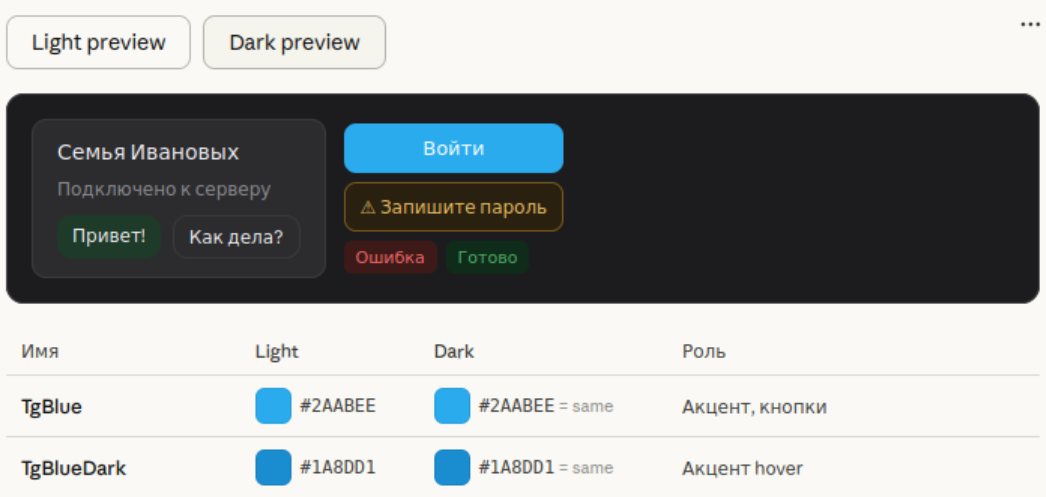Click the Имя column header
Viewport: 1046px width, 497px height.
pos(40,352)
